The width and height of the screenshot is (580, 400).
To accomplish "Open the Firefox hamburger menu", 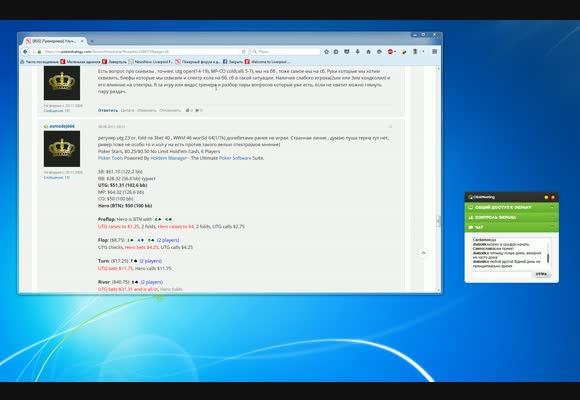I will 435,52.
